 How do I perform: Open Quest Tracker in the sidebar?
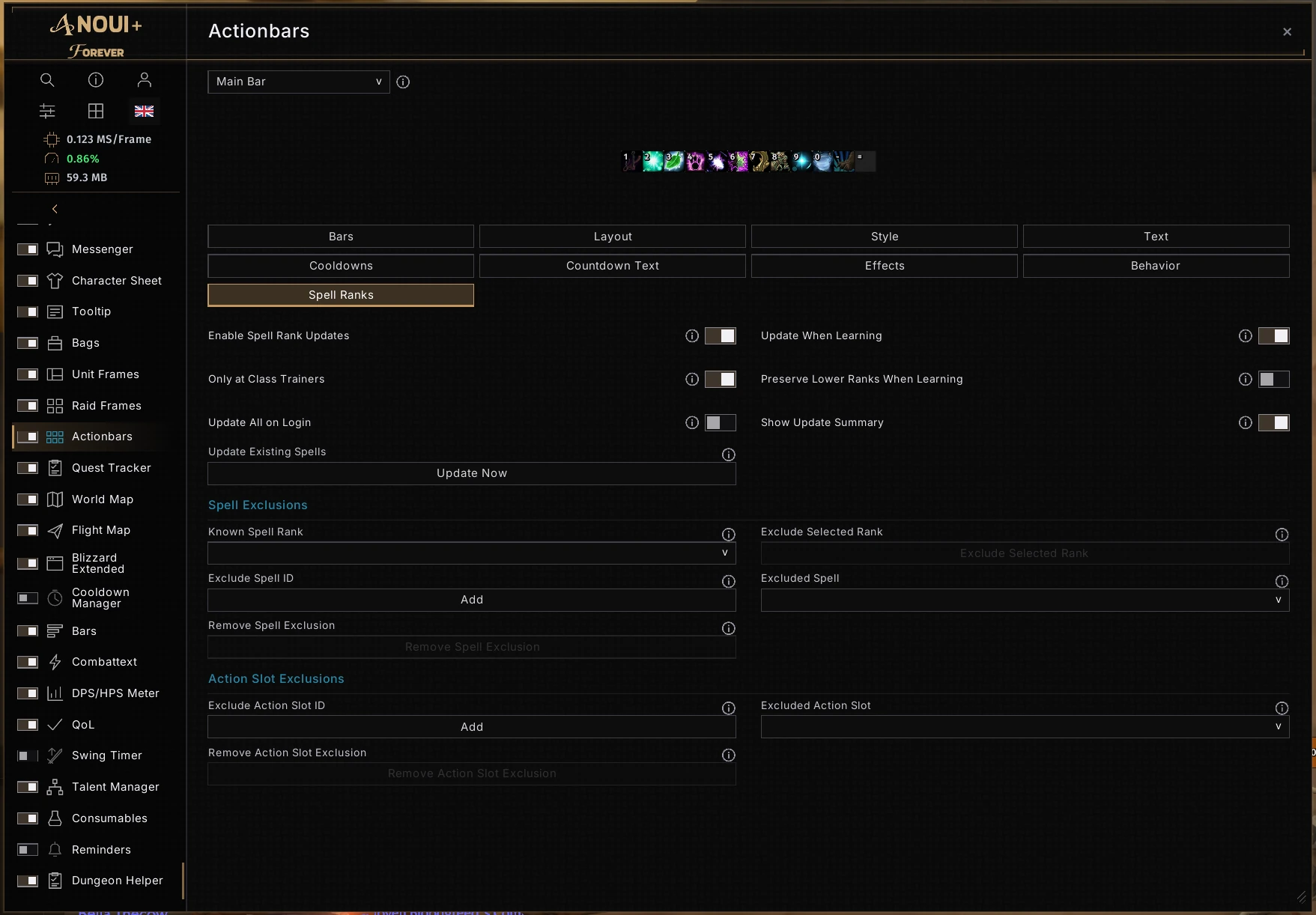[x=111, y=468]
